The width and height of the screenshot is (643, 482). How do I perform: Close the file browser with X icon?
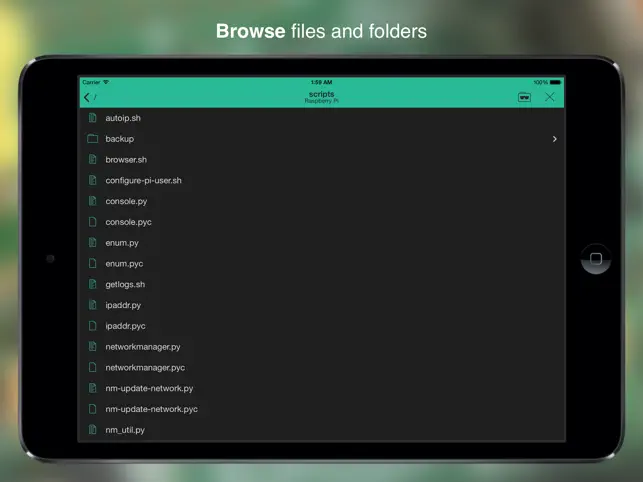550,97
